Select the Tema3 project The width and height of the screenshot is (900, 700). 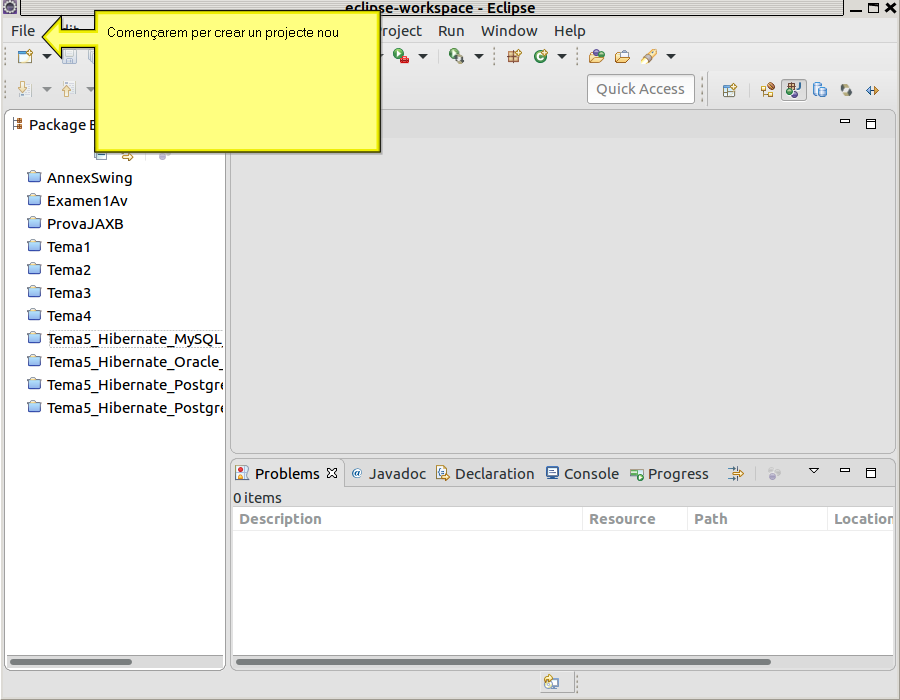point(59,293)
